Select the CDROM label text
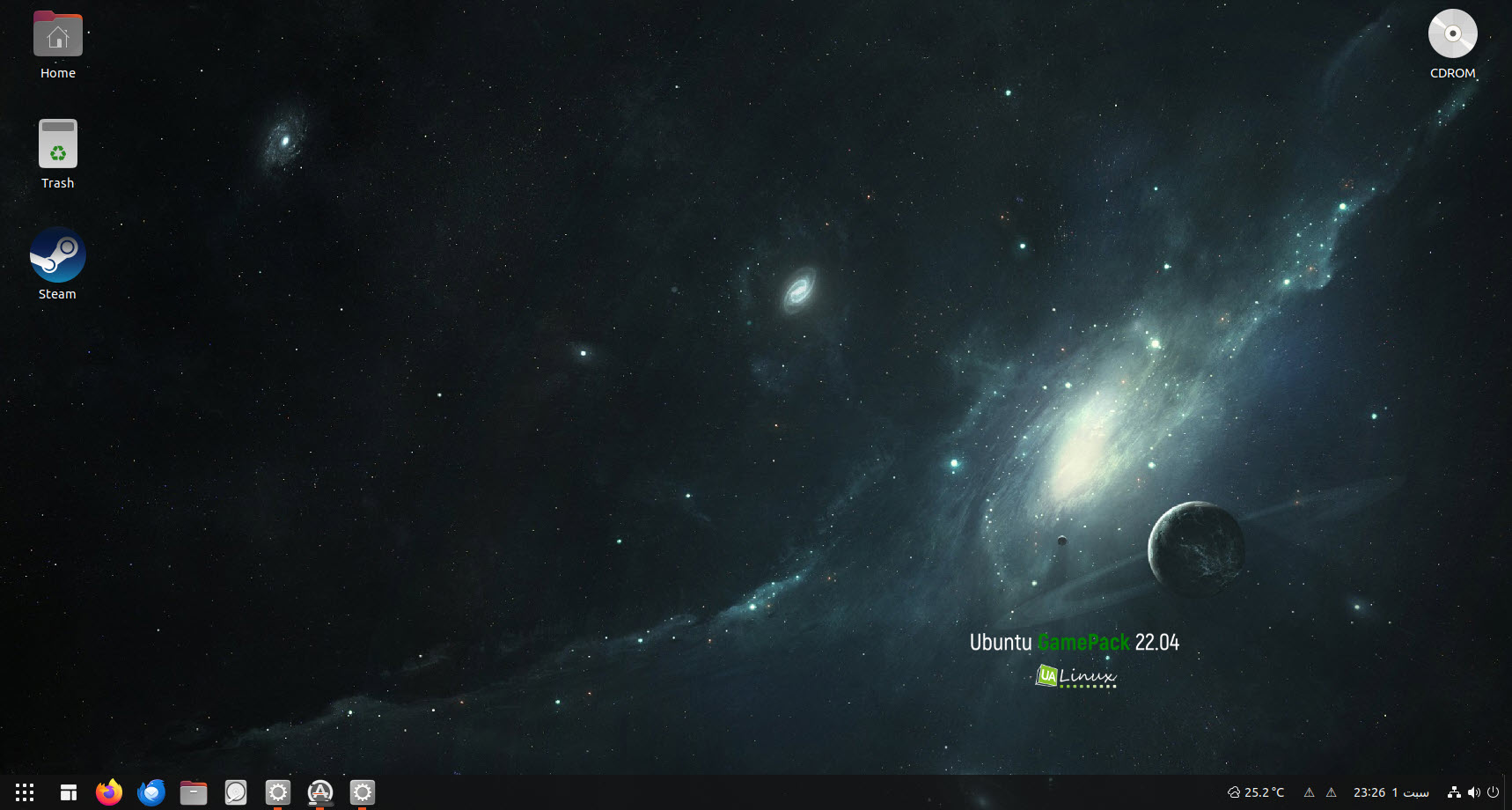Screen dimensions: 1512x810 pyautogui.click(x=1452, y=73)
